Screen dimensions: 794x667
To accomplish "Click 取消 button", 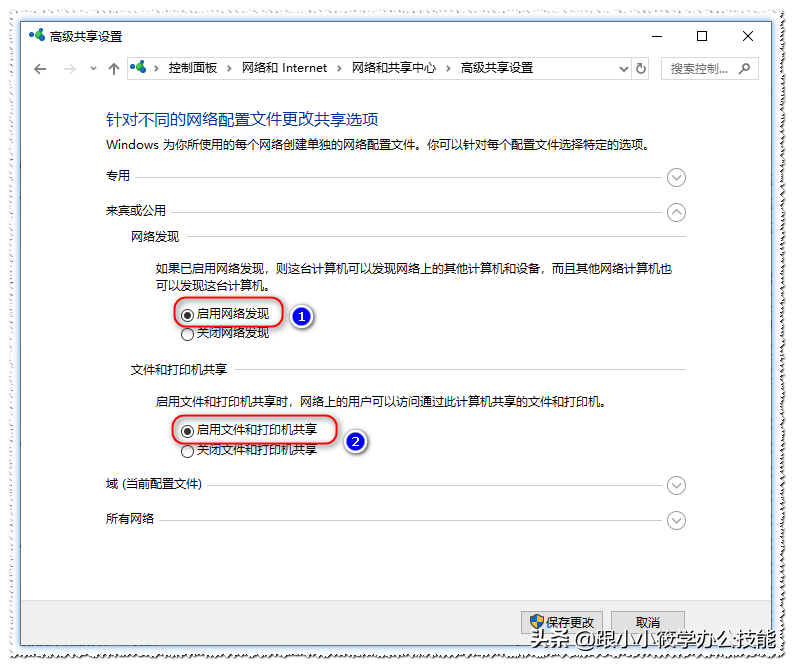I will click(x=648, y=622).
